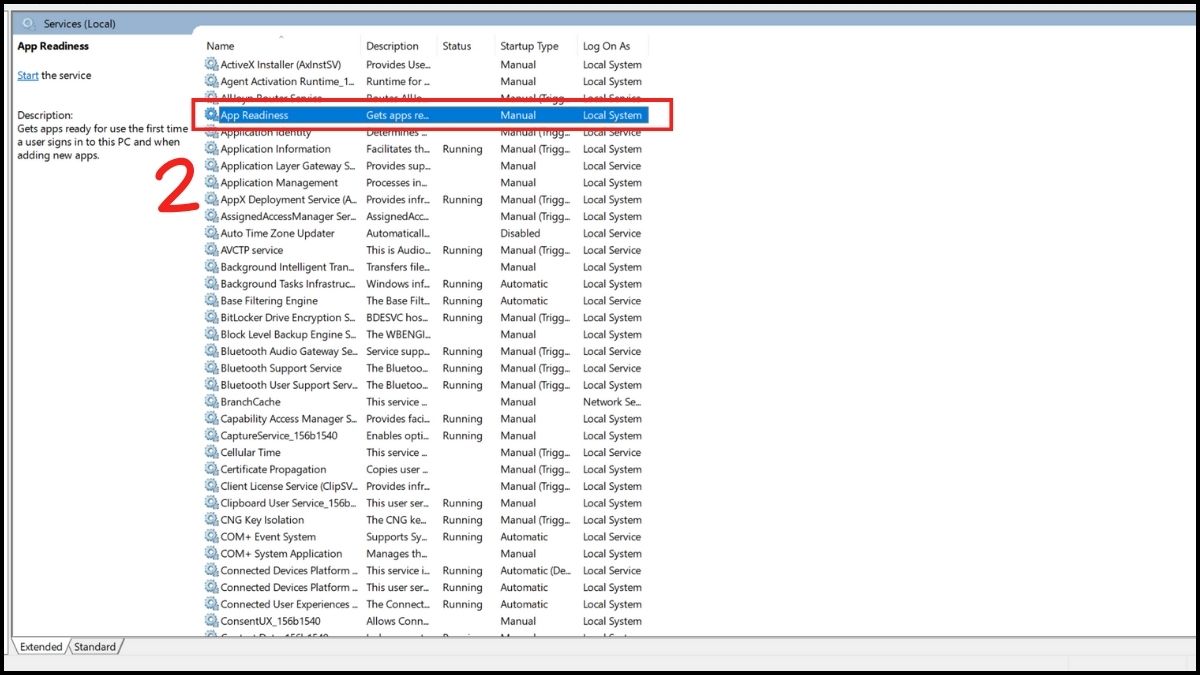Select the COM+ Event System icon
This screenshot has height=675, width=1200.
tap(210, 537)
